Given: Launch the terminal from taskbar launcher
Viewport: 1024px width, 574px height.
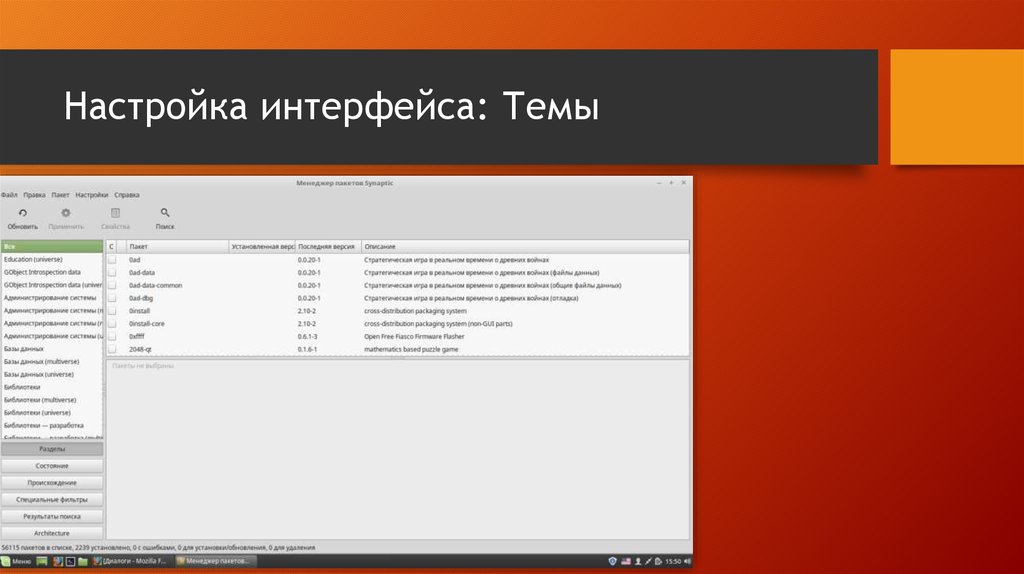Looking at the screenshot, I should click(70, 561).
